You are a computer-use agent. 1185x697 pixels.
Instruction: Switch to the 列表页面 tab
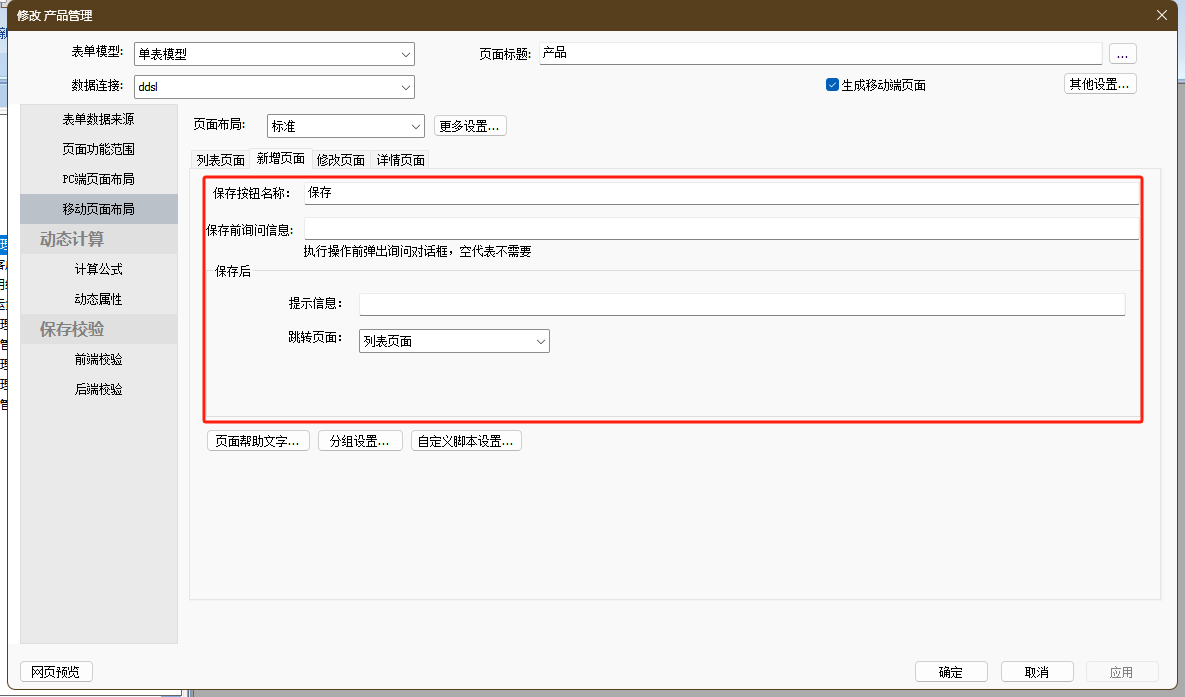220,160
